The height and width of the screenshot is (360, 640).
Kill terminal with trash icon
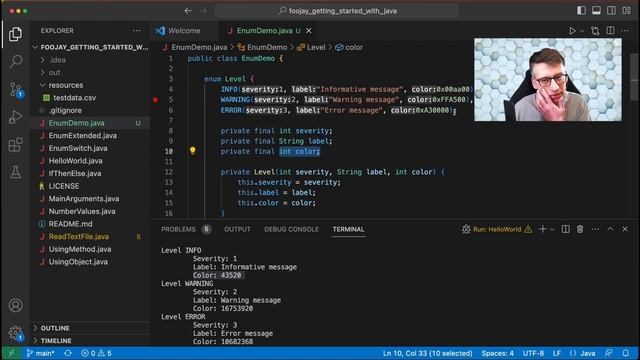pos(580,229)
